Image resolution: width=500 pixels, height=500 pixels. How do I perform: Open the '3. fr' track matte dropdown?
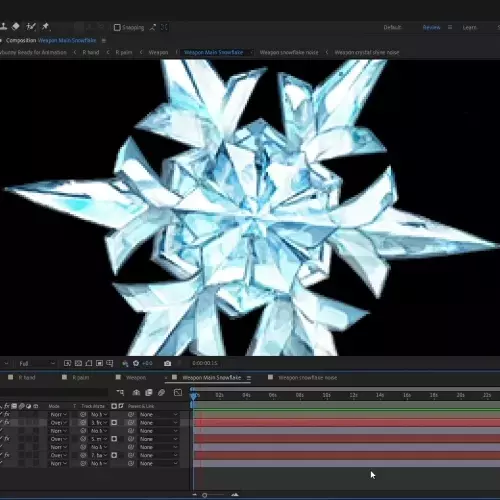click(99, 423)
